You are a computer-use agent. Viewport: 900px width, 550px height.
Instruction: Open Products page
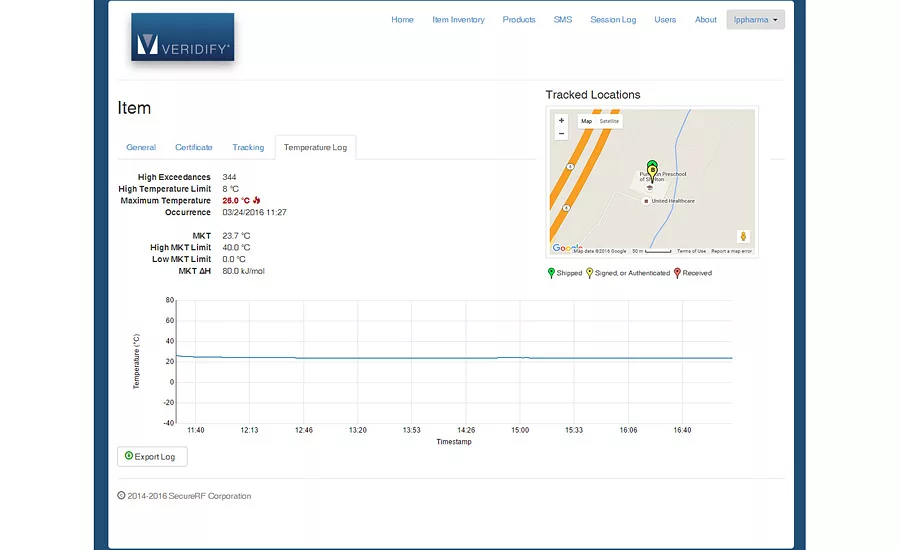(x=519, y=20)
